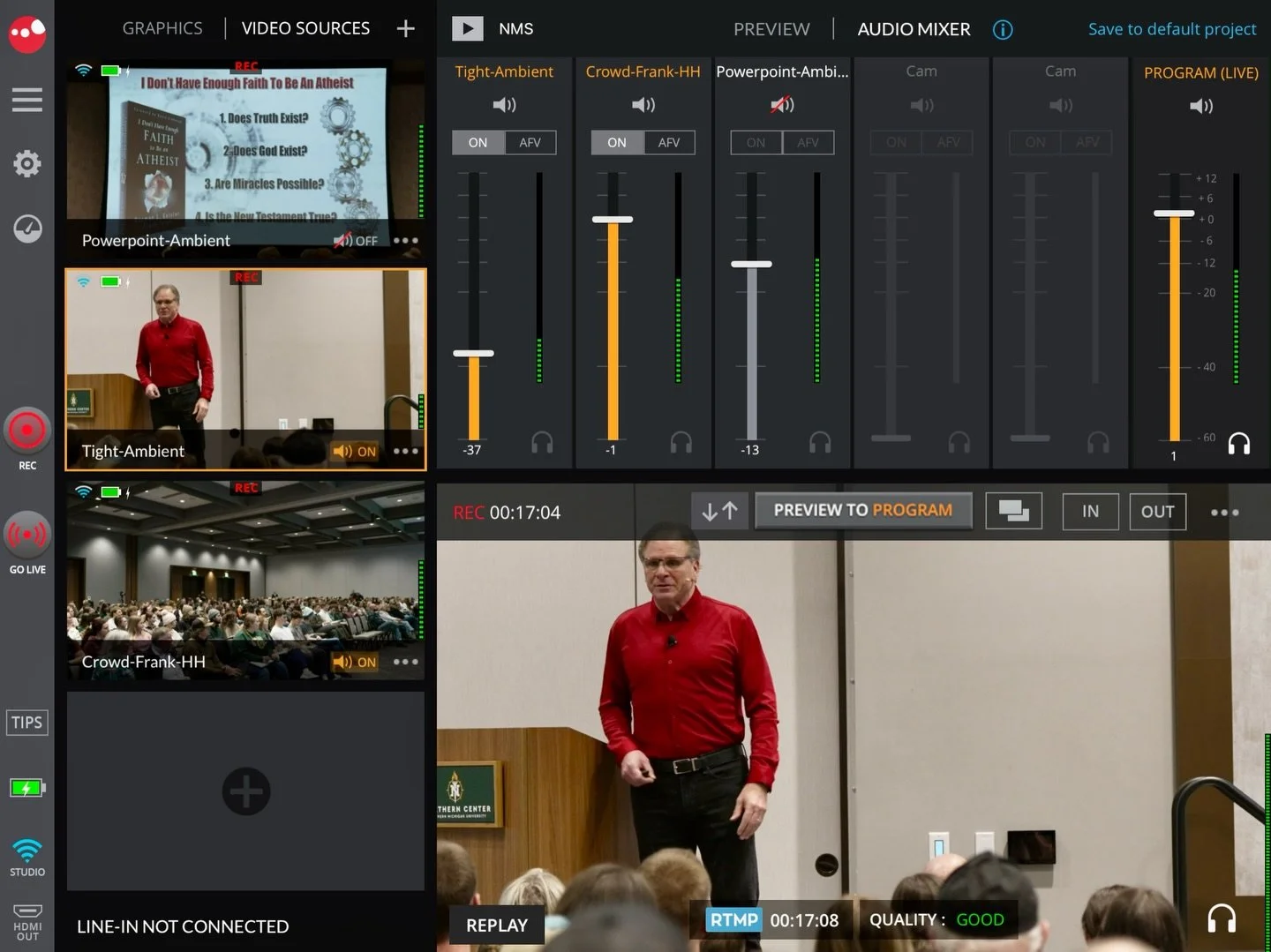1271x952 pixels.
Task: Select the AUDIO MIXER tab
Action: point(914,29)
